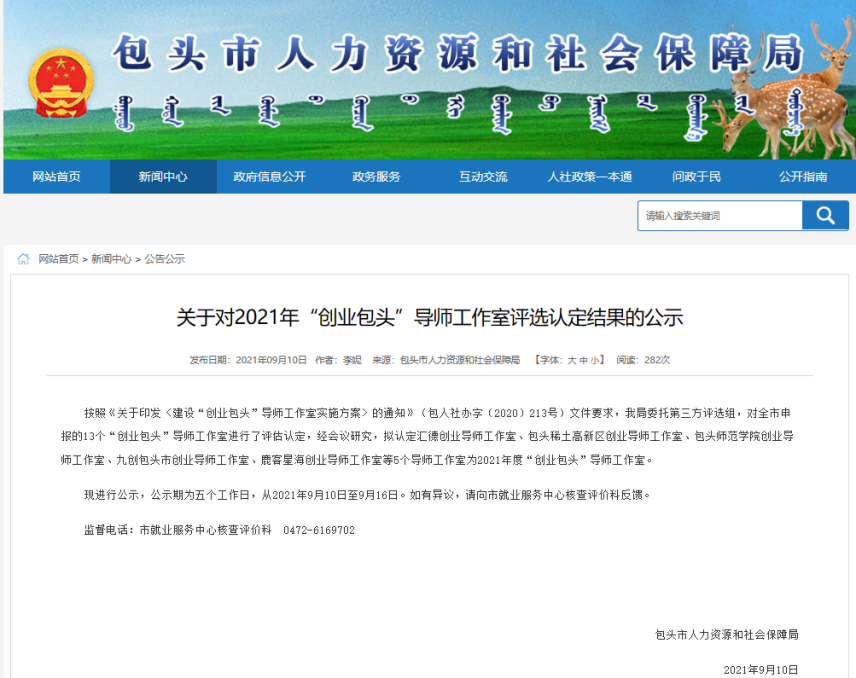This screenshot has width=856, height=678.
Task: Click the home icon in the breadcrumb
Action: 23,259
